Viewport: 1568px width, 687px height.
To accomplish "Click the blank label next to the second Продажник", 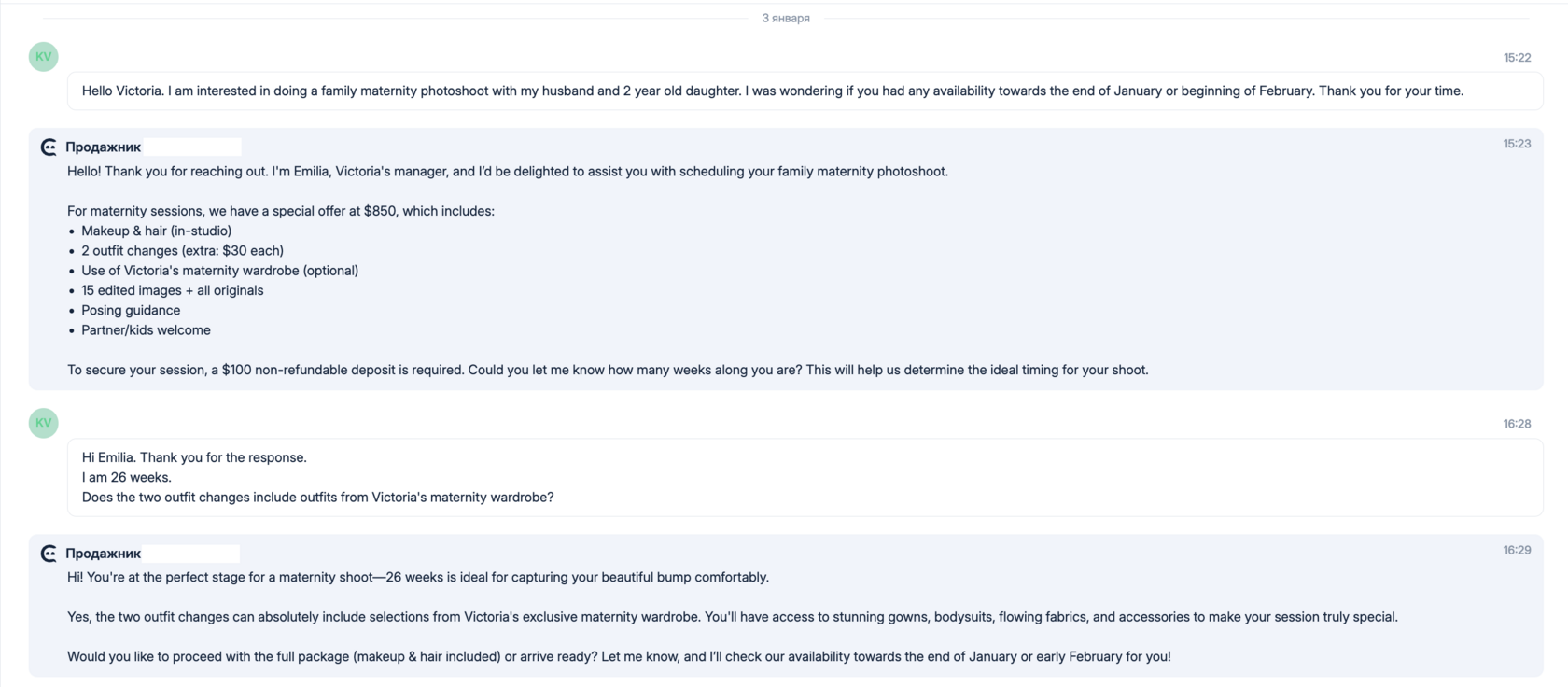I will pyautogui.click(x=191, y=554).
